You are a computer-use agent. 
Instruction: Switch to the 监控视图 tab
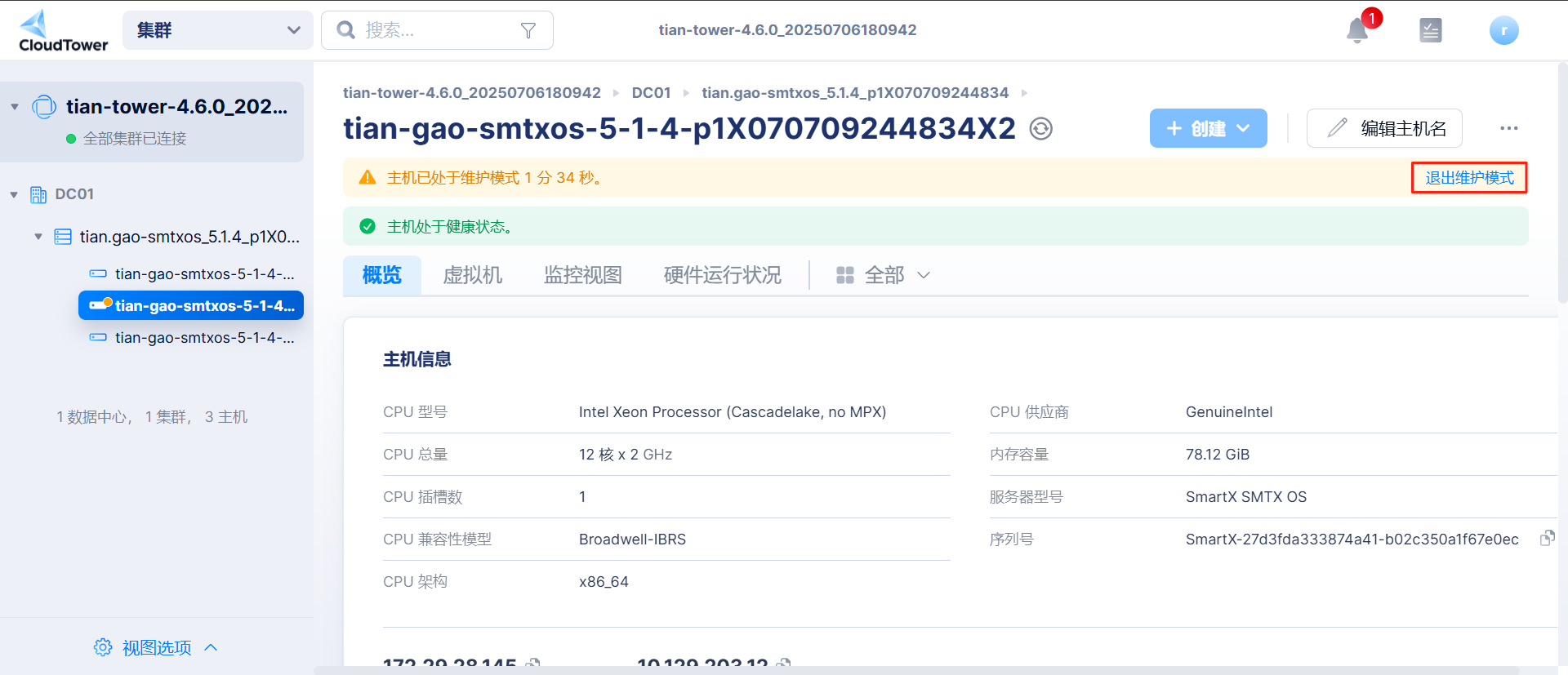(x=582, y=275)
